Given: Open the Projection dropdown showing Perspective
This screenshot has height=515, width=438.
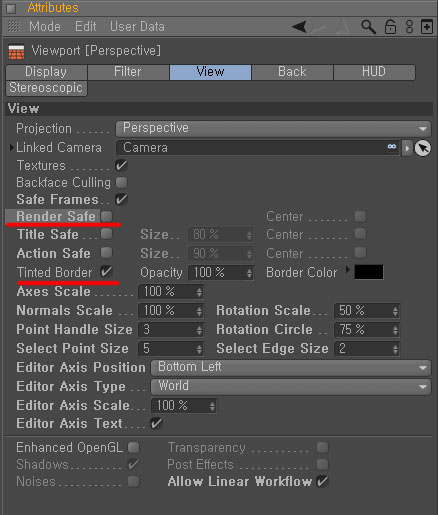Looking at the screenshot, I should 273,129.
